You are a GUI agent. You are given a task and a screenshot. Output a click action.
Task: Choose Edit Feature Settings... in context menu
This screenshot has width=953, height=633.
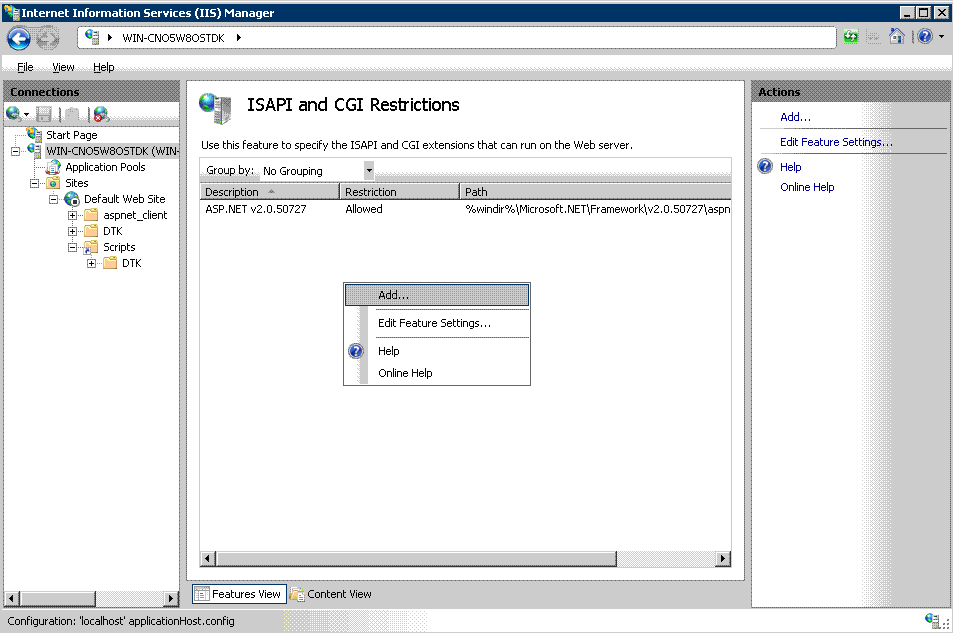click(437, 323)
